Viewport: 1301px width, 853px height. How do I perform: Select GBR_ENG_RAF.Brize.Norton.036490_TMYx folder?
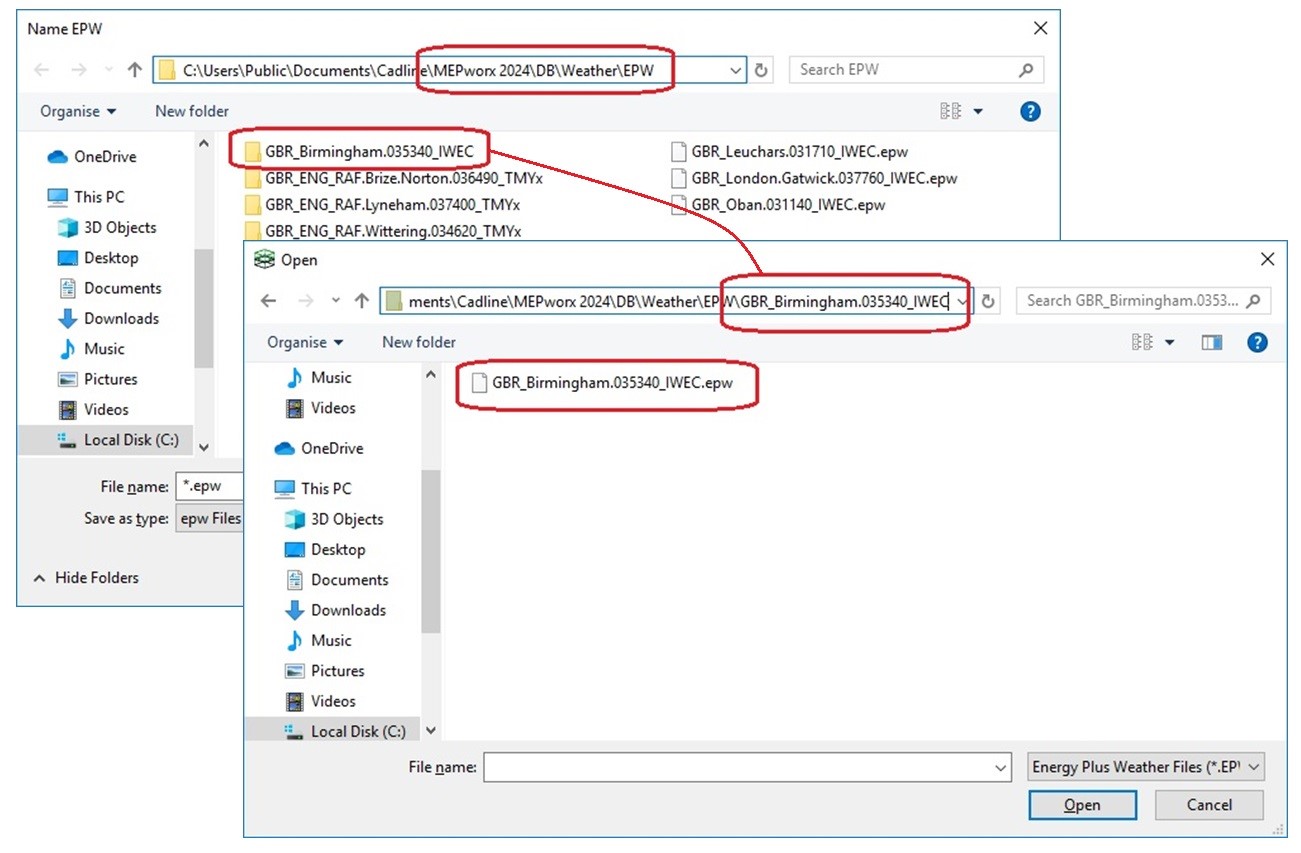coord(393,178)
